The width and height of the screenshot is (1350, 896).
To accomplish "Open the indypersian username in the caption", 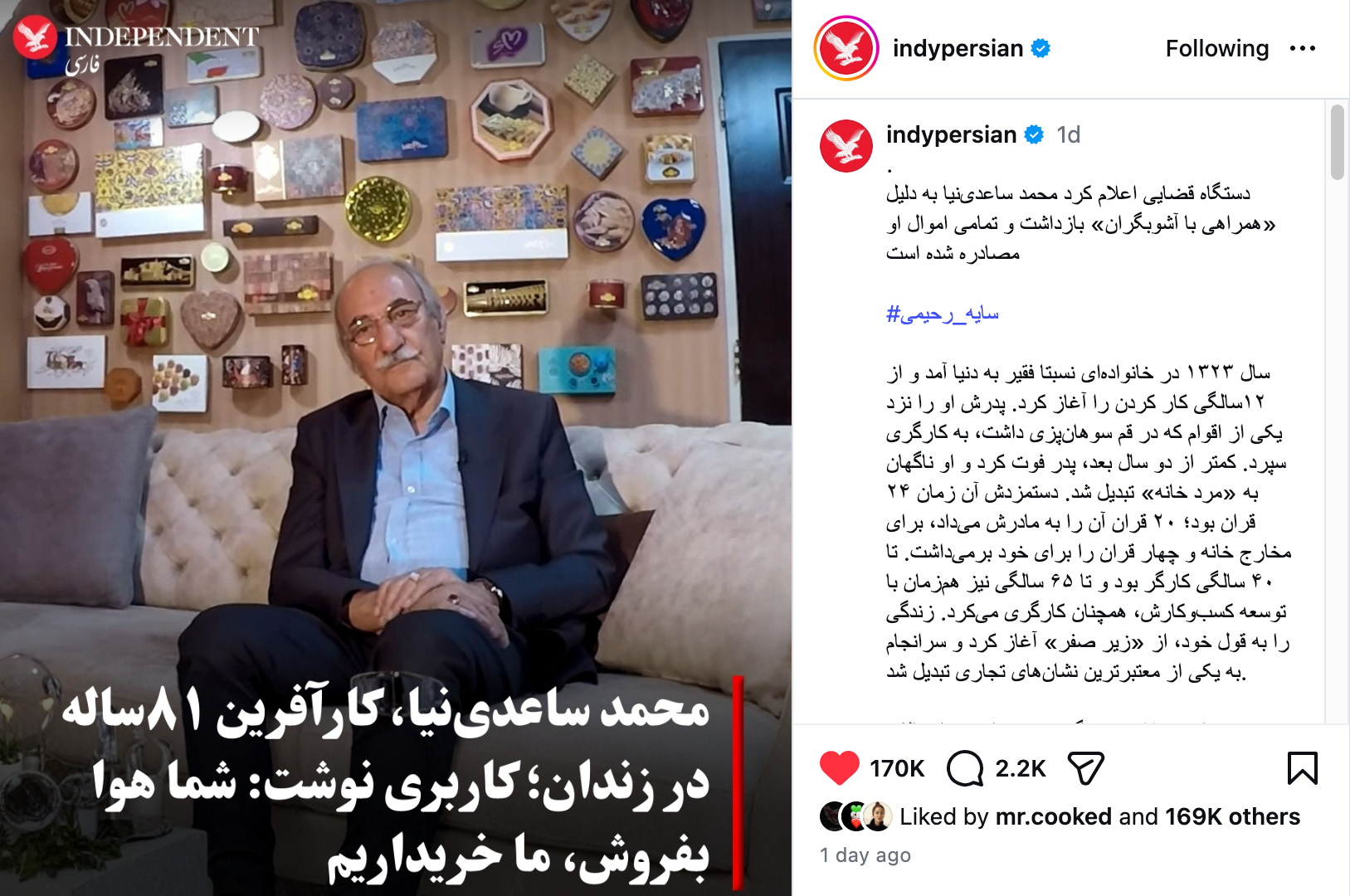I will coord(951,135).
